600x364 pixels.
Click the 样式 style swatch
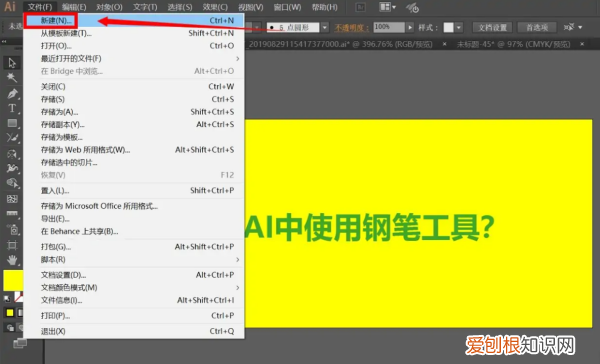click(448, 28)
